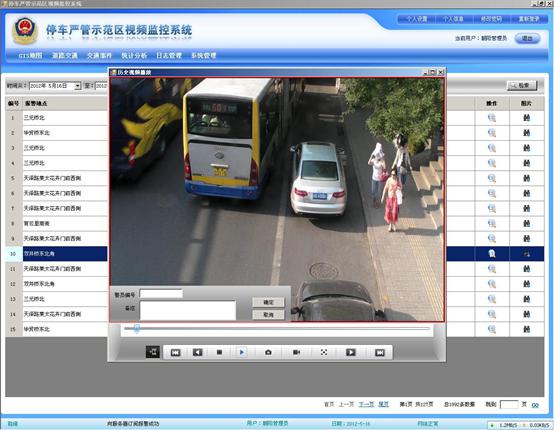Image resolution: width=555 pixels, height=430 pixels.
Task: Open the 交通事件 menu
Action: 99,56
